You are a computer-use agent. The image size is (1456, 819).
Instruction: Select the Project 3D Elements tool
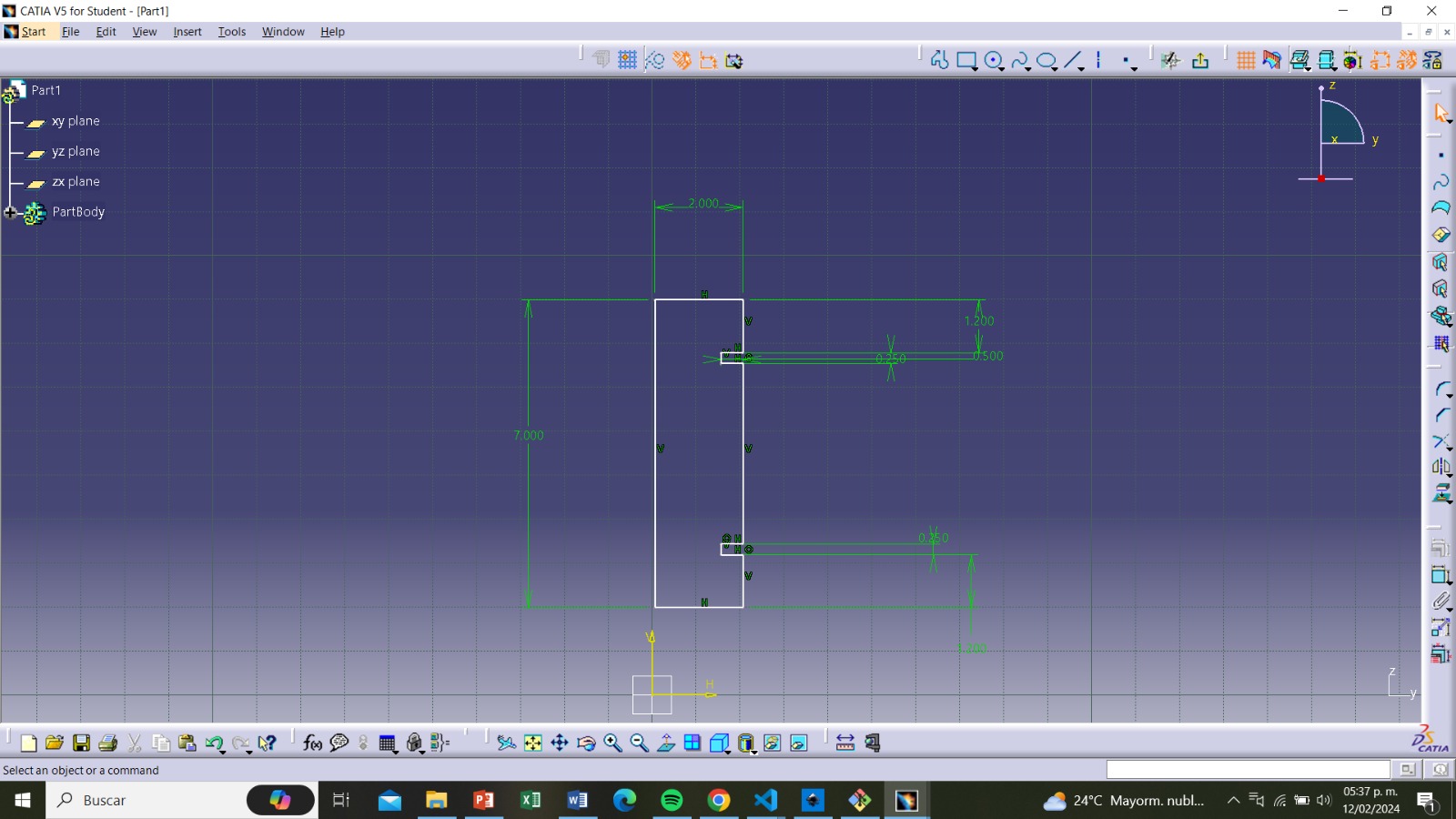tap(1441, 494)
